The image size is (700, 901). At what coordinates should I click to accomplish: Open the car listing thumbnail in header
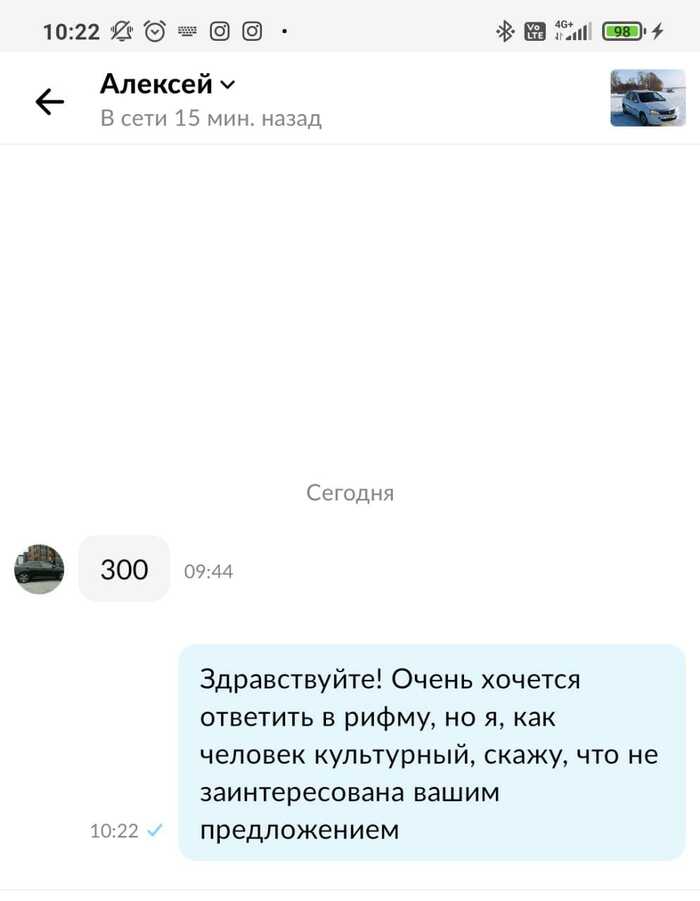648,98
